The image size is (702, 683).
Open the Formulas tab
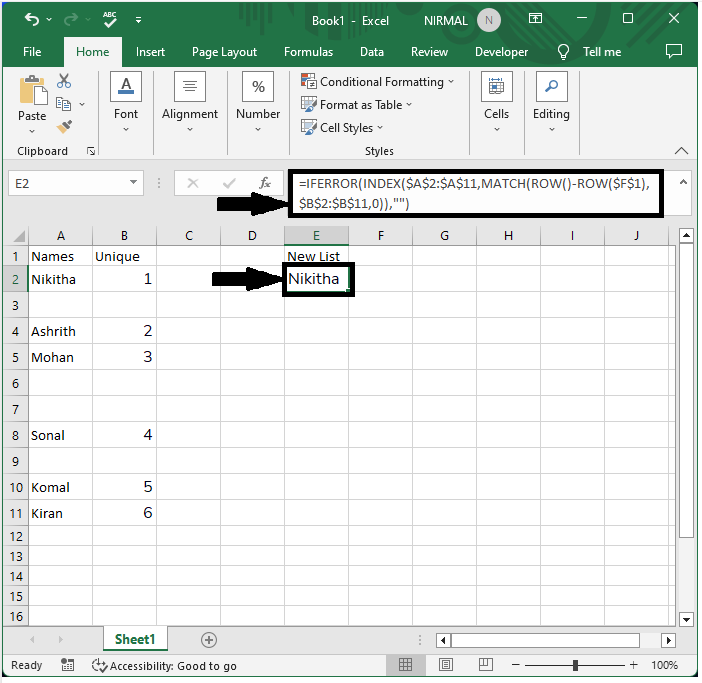(308, 52)
